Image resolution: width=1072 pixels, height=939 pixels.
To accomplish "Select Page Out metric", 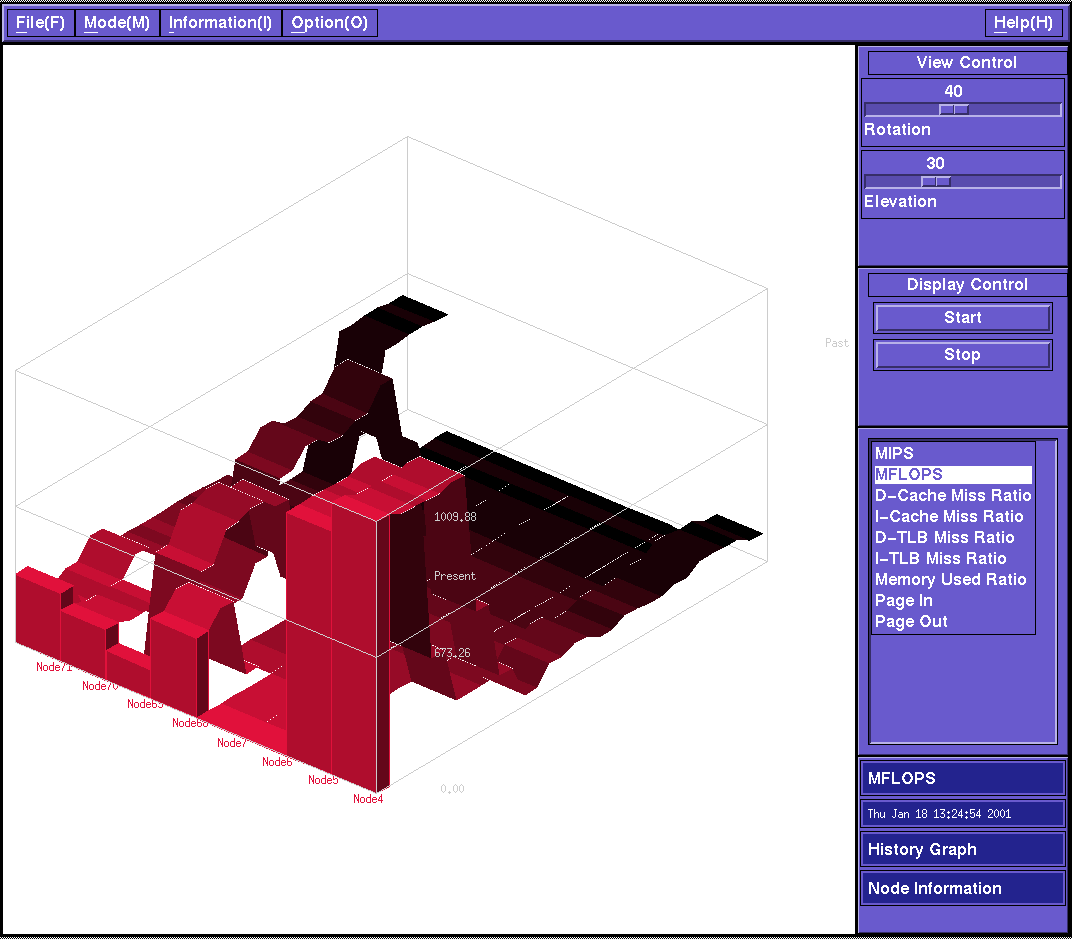I will tap(911, 622).
